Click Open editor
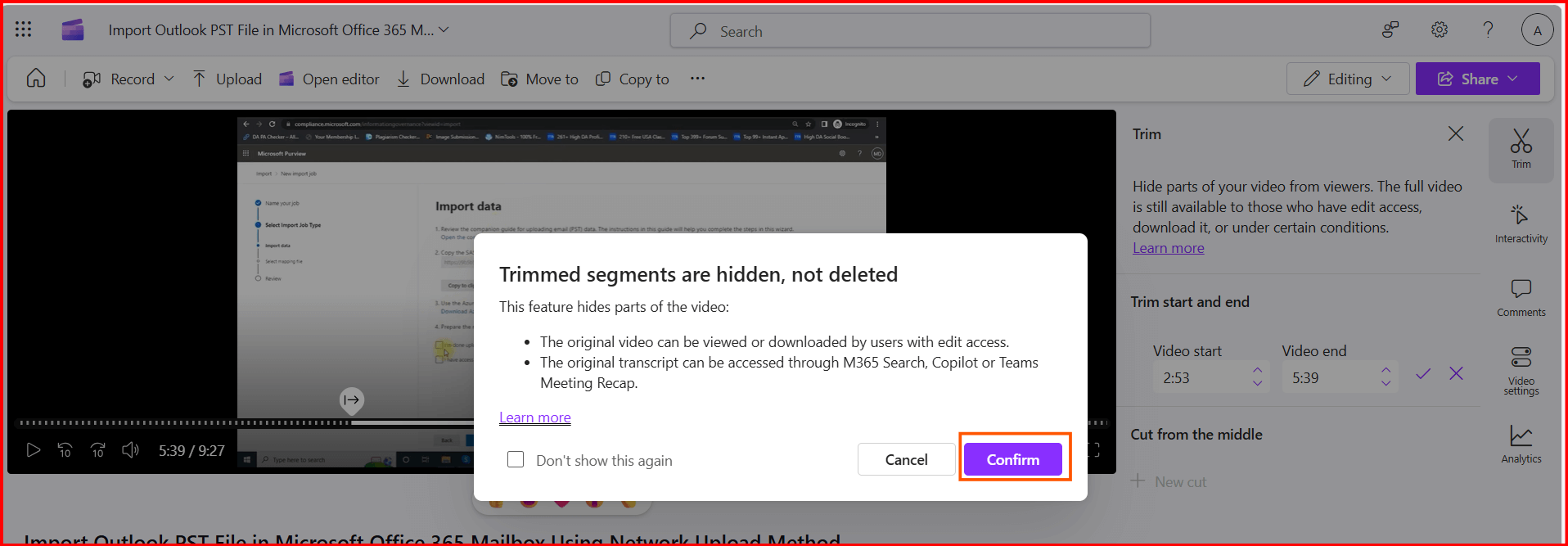 (x=329, y=79)
